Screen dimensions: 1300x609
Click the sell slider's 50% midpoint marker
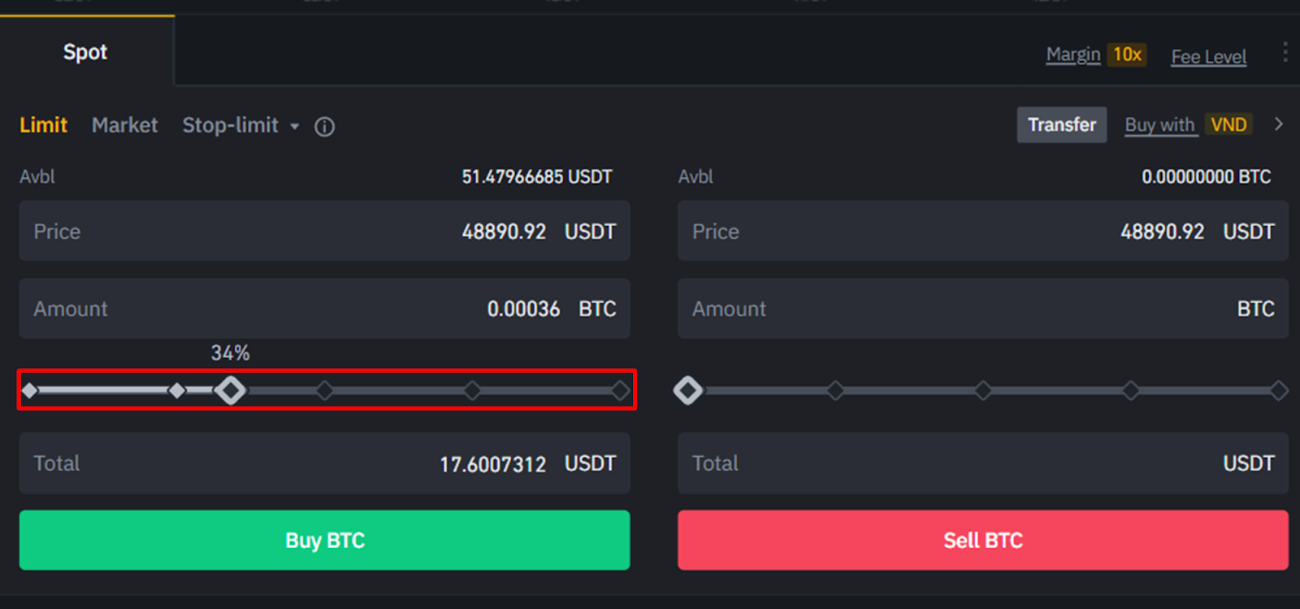pos(983,390)
